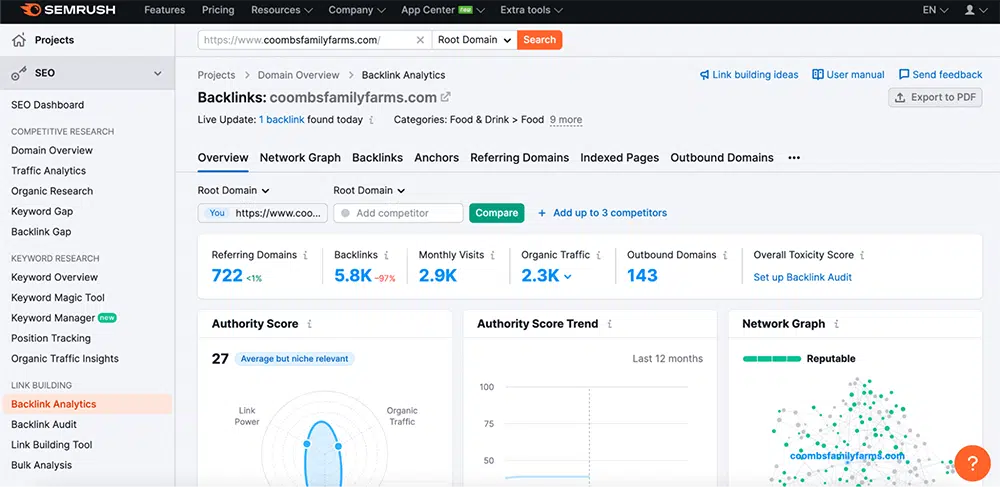Screen dimensions: 1000x487
Task: Click the Export to PDF button
Action: (x=935, y=97)
